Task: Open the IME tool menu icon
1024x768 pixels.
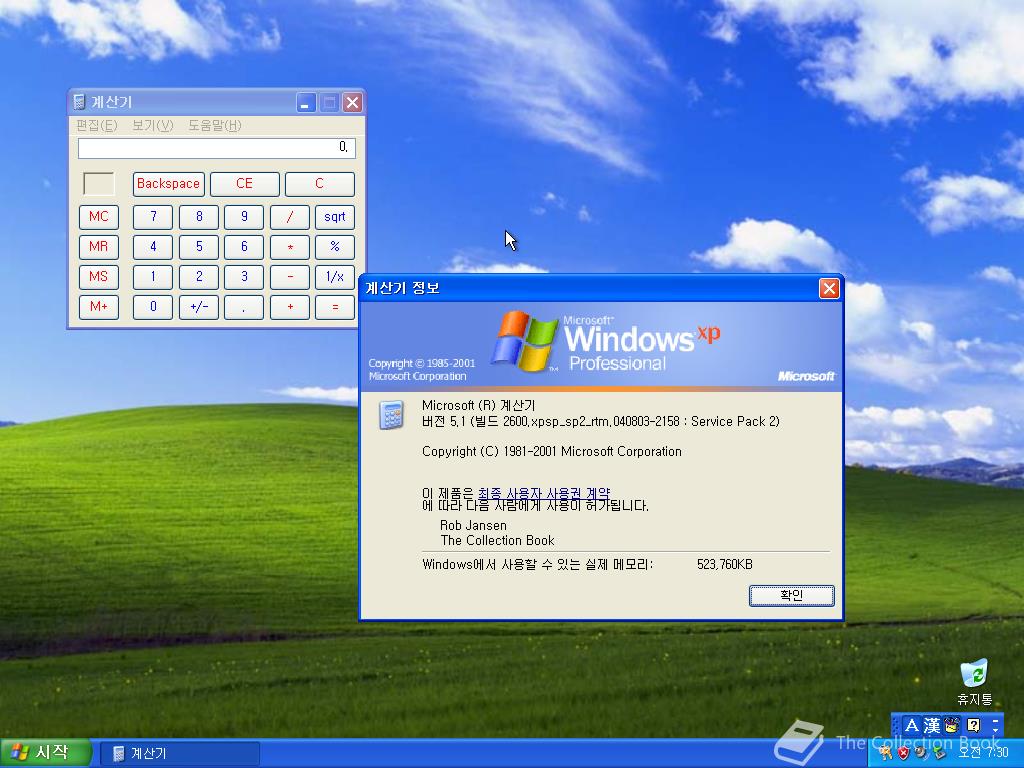Action: (952, 726)
